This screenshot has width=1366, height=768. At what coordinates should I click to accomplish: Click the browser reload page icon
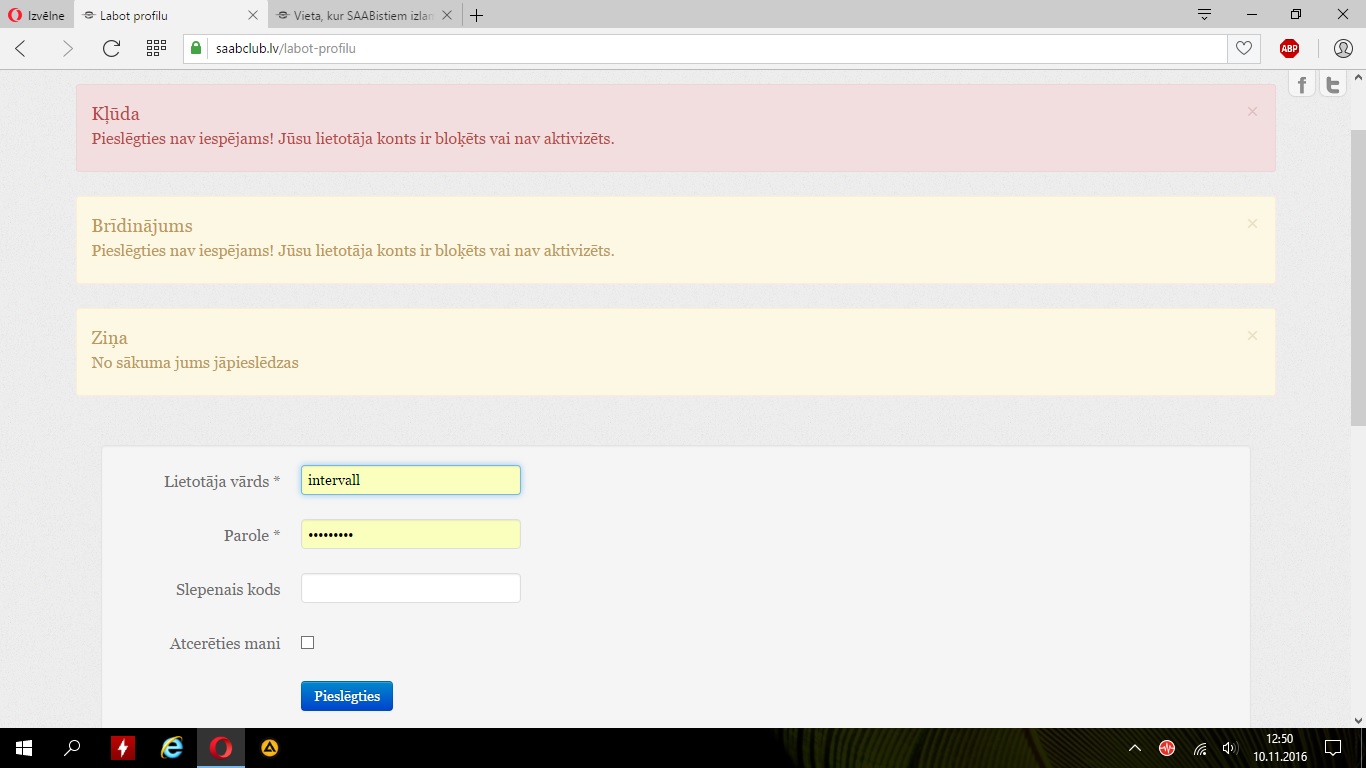[111, 48]
